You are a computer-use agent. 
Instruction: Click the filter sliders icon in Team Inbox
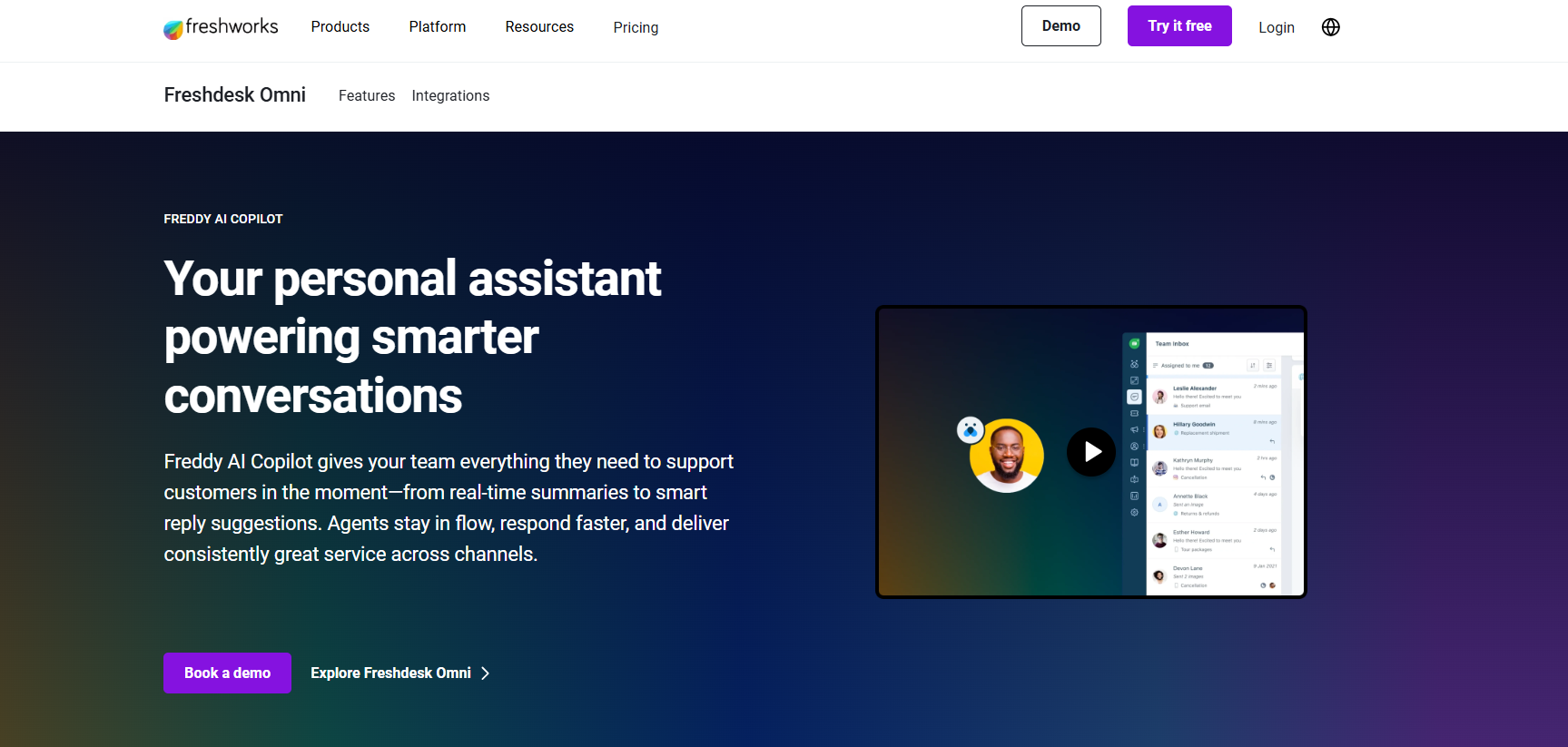pyautogui.click(x=1269, y=366)
